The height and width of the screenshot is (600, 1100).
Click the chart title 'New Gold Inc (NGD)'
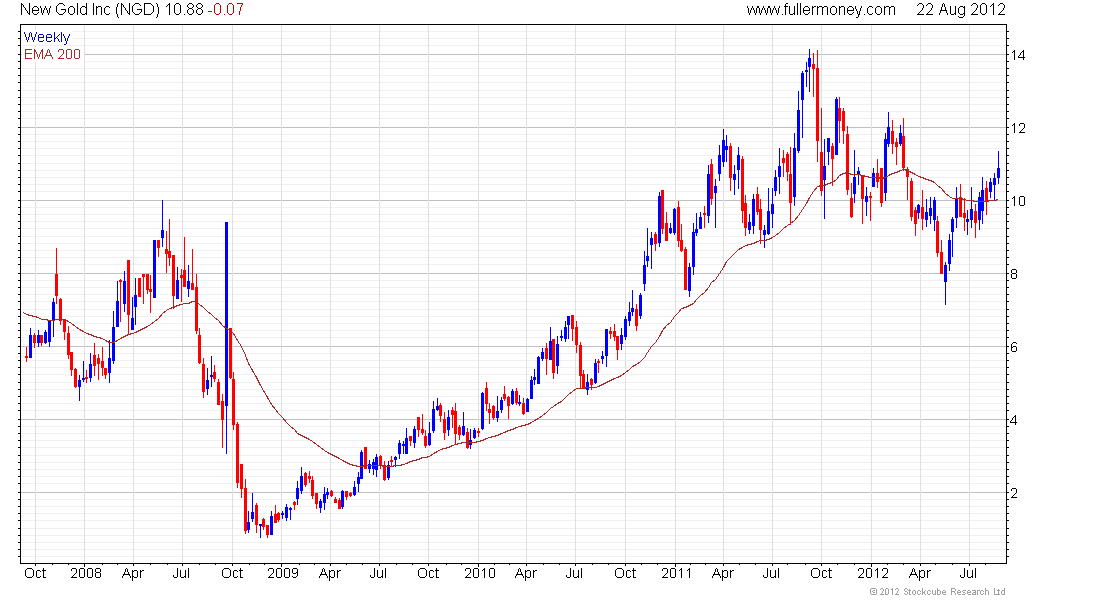(x=90, y=10)
